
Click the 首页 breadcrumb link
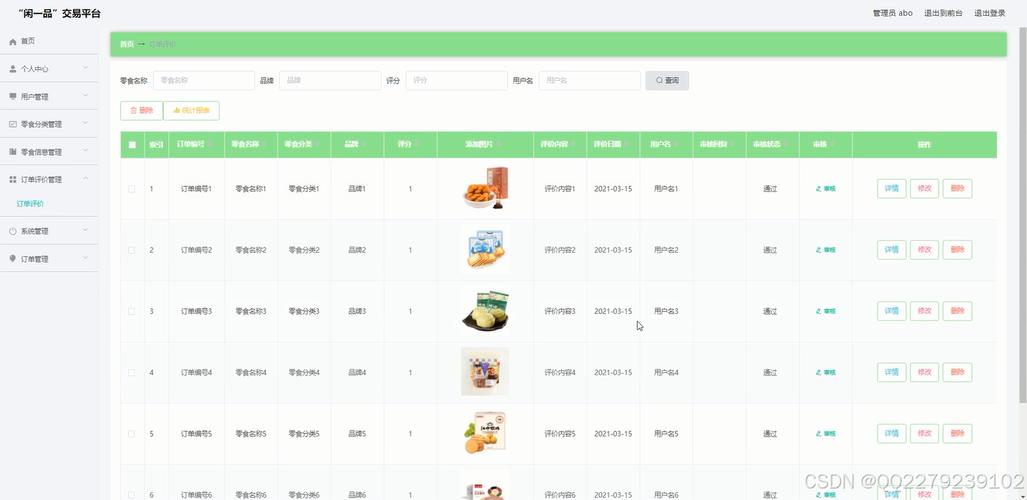126,45
